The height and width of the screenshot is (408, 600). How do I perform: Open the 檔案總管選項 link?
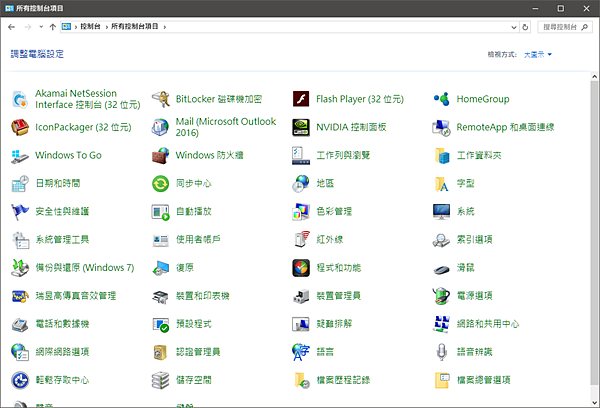coord(484,380)
